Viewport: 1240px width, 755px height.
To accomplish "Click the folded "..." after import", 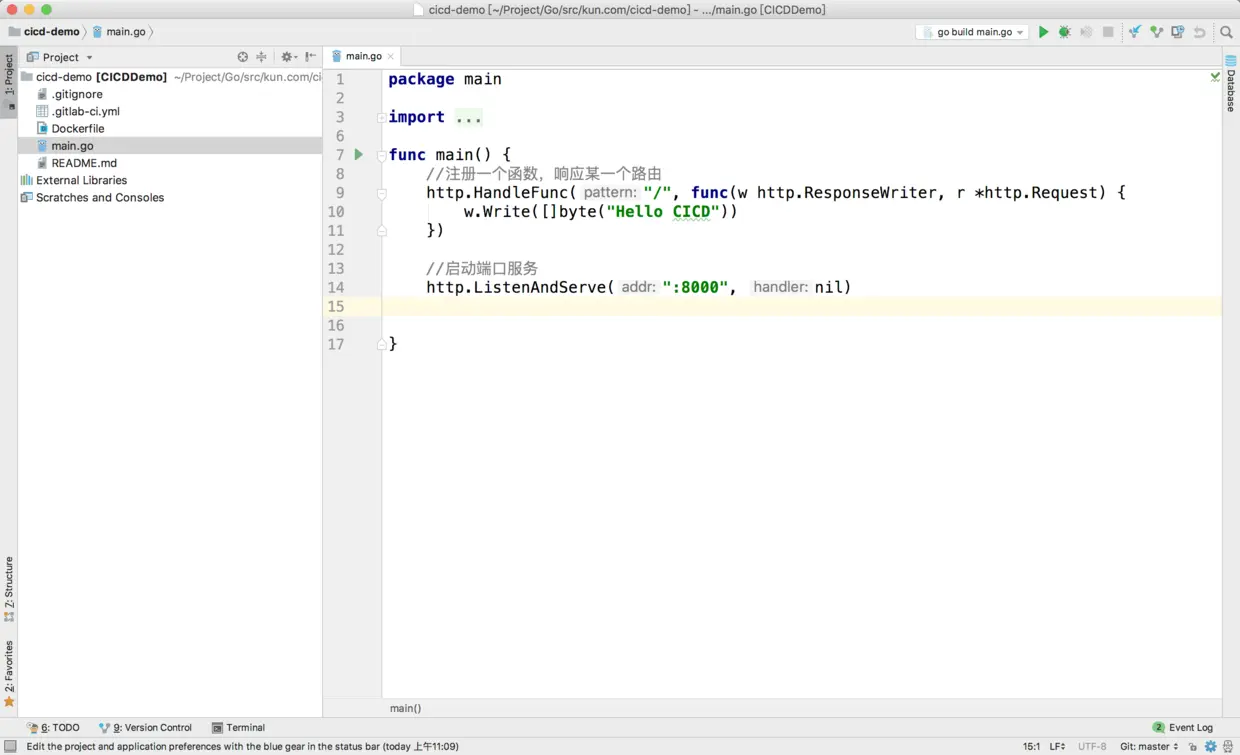I will pyautogui.click(x=469, y=117).
